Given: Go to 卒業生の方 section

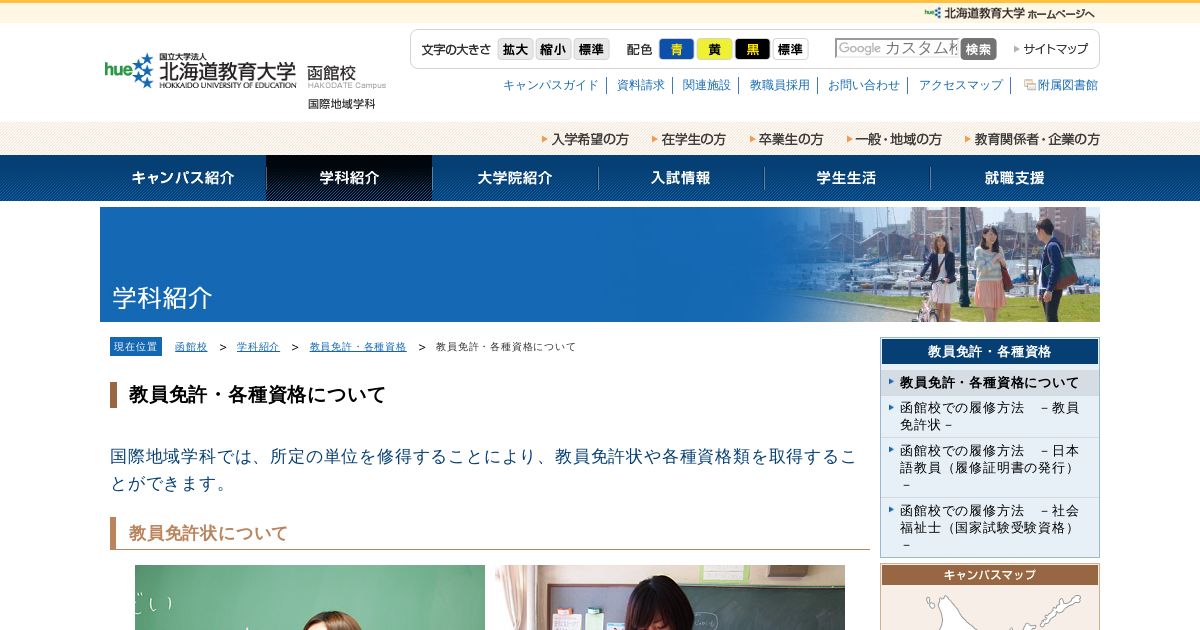Looking at the screenshot, I should point(786,139).
